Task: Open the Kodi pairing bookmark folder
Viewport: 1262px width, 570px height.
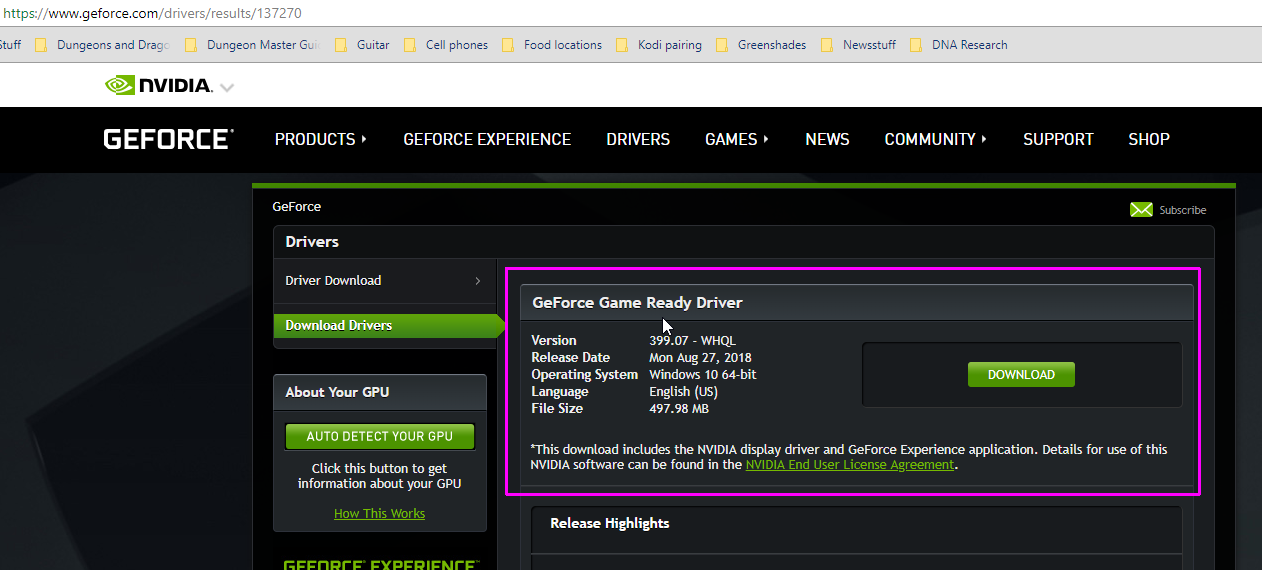Action: coord(659,45)
